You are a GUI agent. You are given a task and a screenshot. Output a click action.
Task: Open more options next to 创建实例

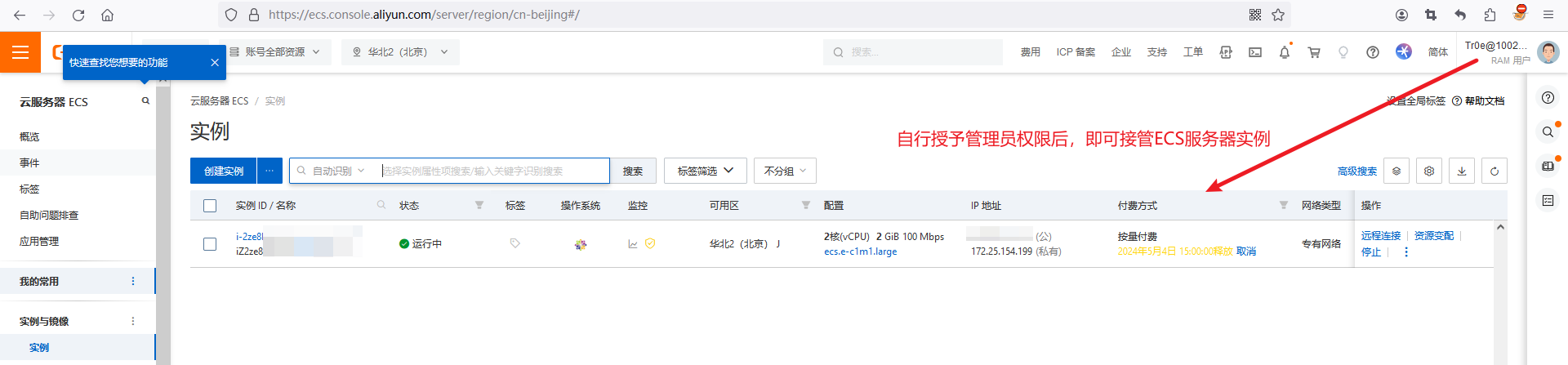(x=269, y=171)
